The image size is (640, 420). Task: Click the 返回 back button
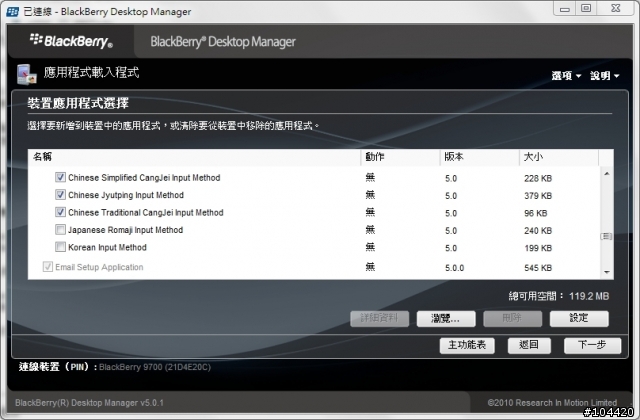[529, 345]
